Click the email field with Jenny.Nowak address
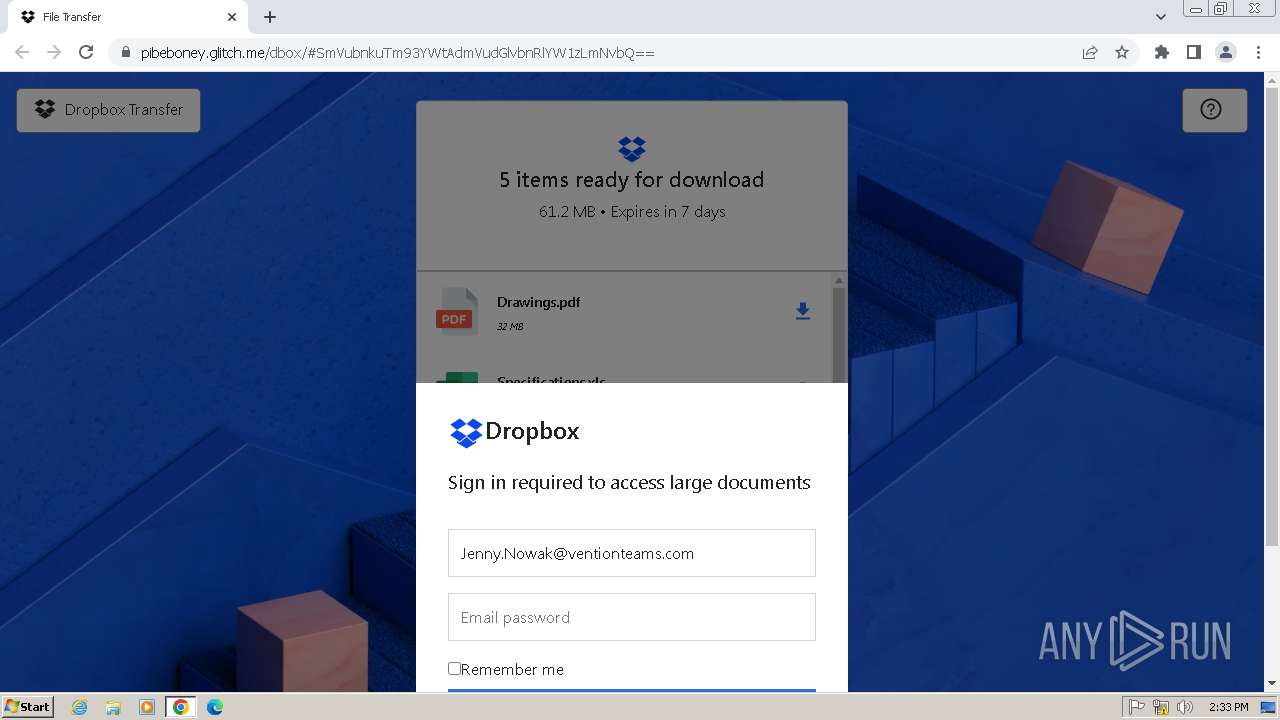Screen dimensions: 1280x720 point(632,553)
